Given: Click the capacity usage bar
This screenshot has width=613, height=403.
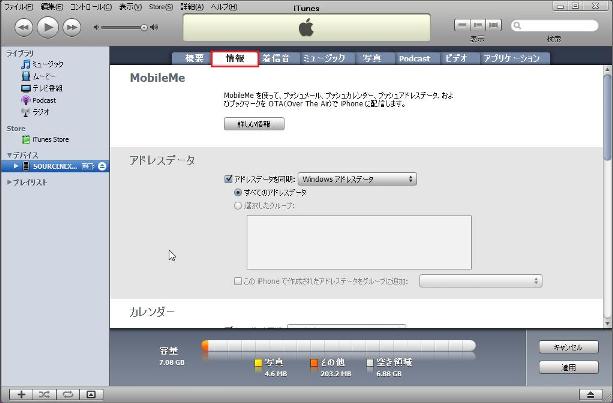Looking at the screenshot, I should pyautogui.click(x=339, y=346).
